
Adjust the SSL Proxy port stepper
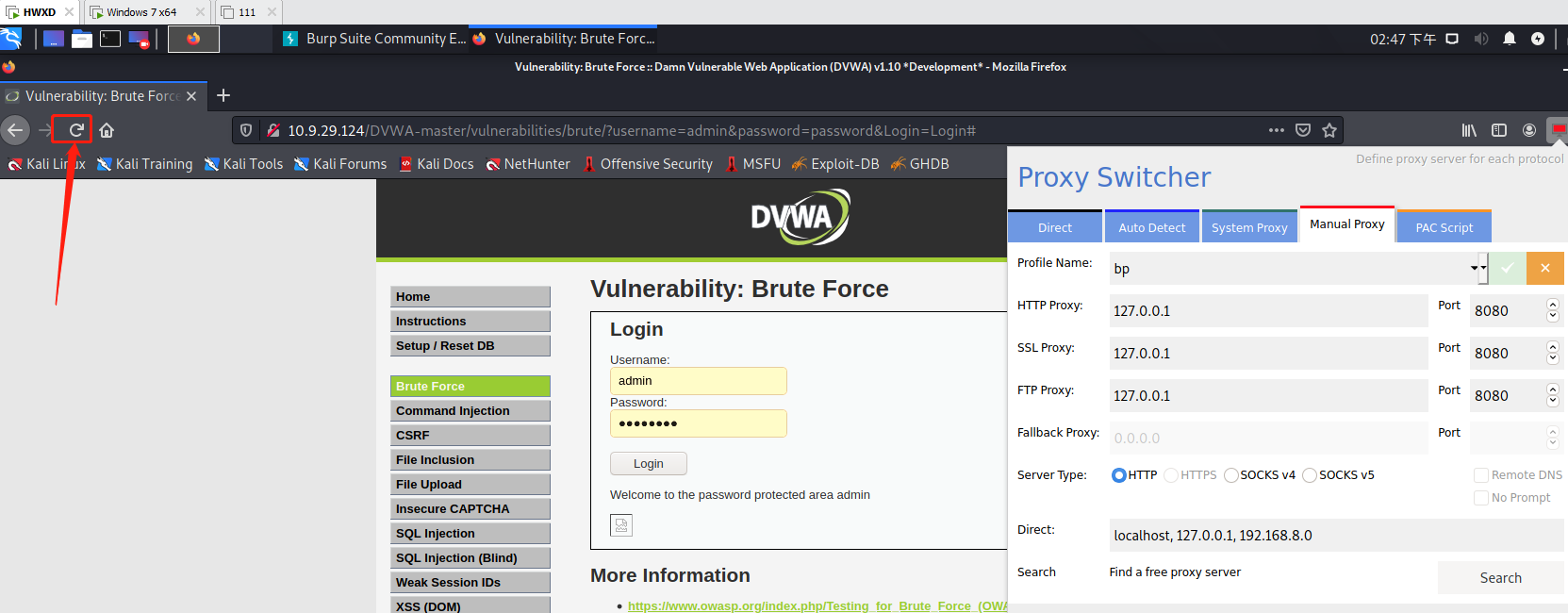[1553, 353]
